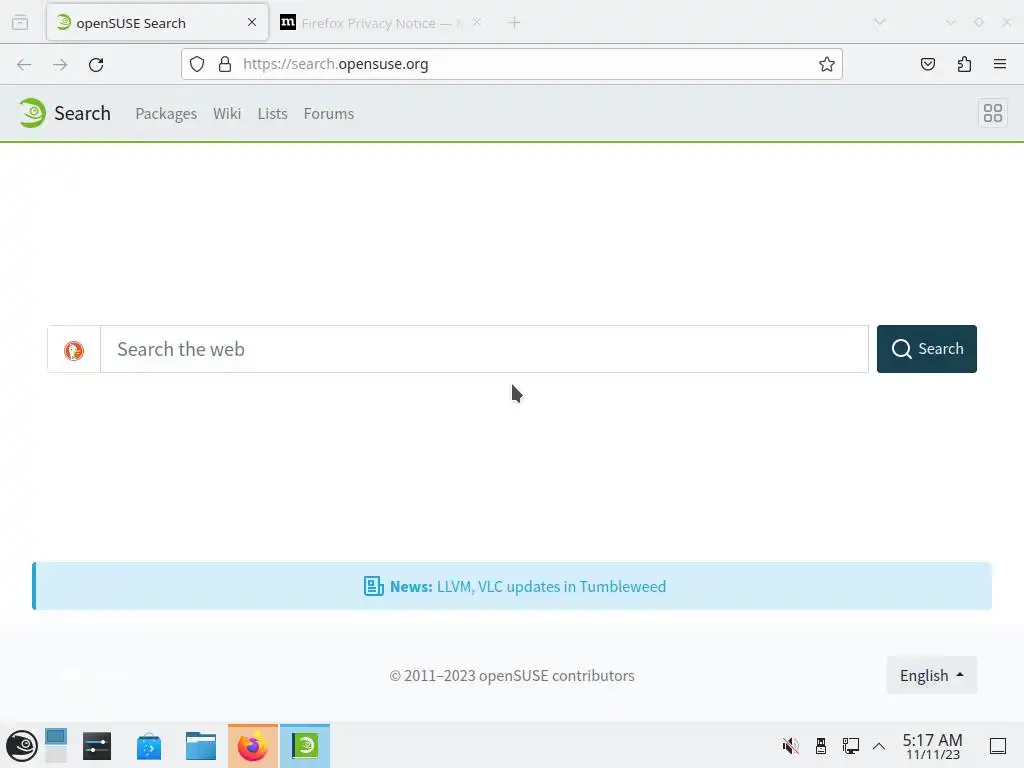Viewport: 1024px width, 768px height.
Task: Expand hidden system tray icons
Action: [x=879, y=746]
